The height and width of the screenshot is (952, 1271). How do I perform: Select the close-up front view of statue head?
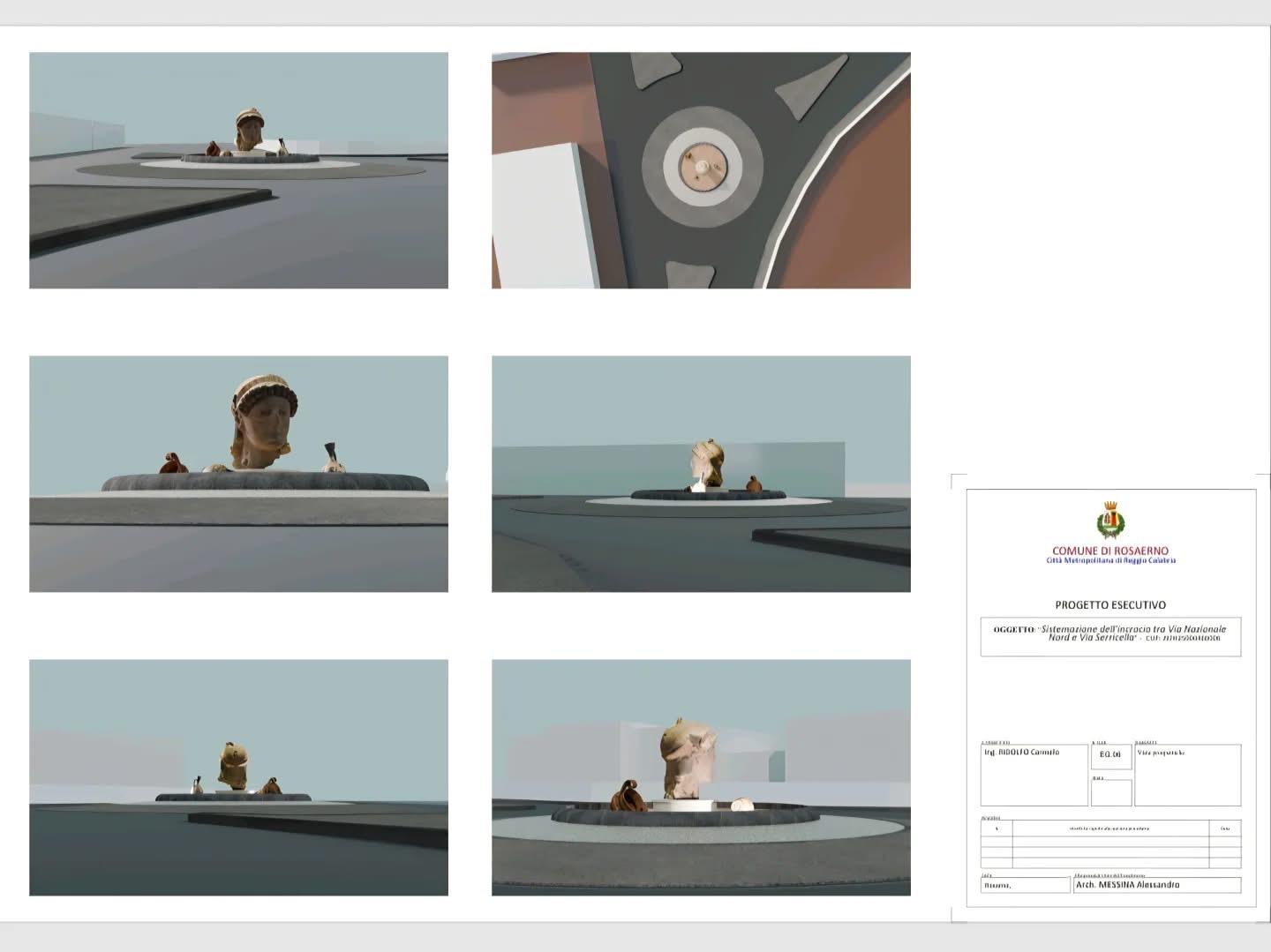tap(238, 474)
